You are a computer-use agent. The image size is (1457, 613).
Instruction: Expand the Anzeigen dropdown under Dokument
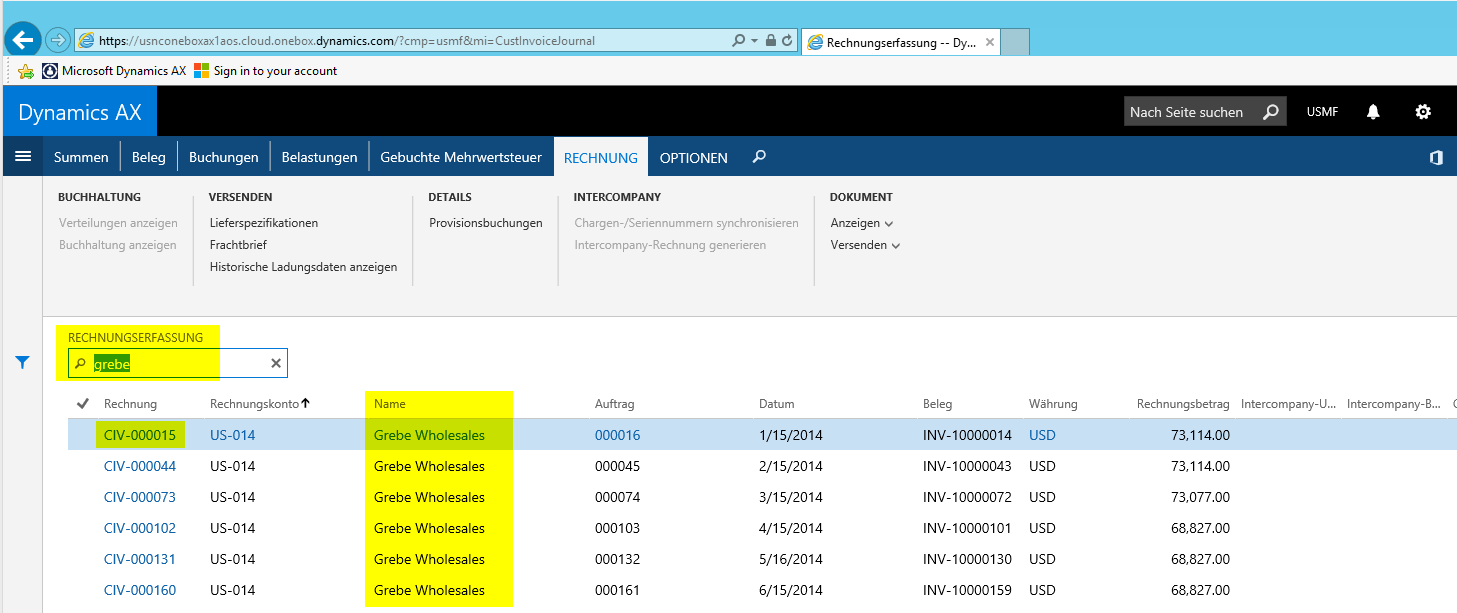pyautogui.click(x=861, y=223)
